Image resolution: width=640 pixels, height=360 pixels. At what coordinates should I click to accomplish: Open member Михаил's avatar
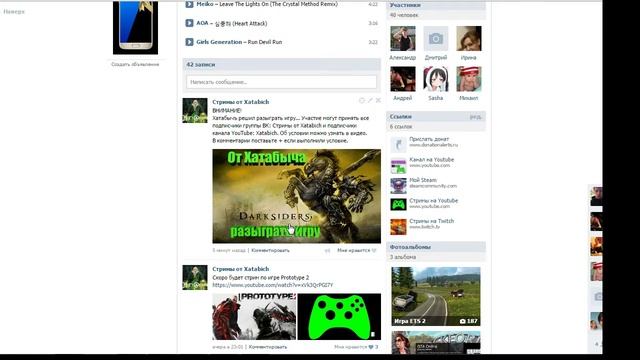tap(469, 79)
